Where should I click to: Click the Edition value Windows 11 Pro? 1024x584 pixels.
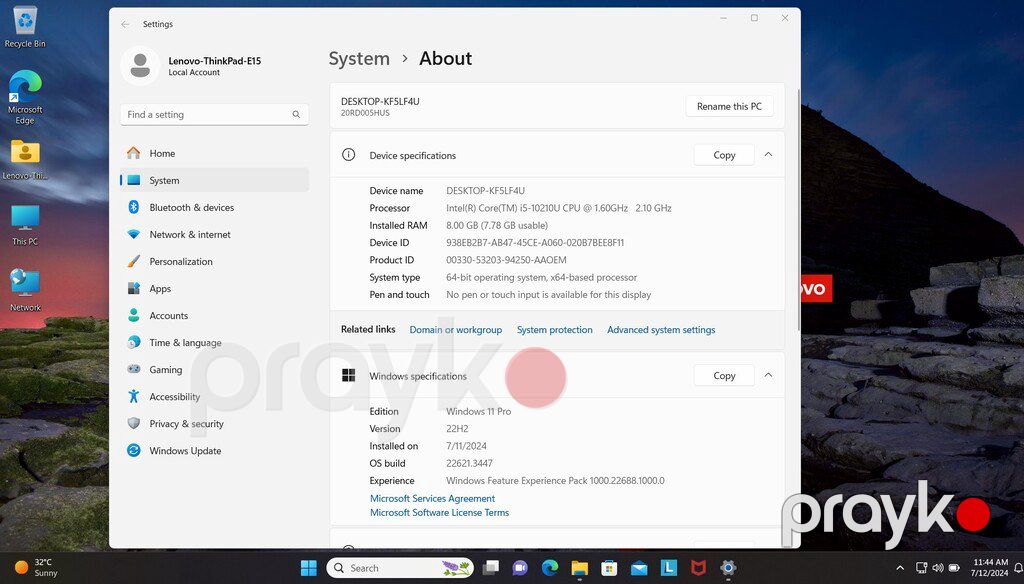click(479, 412)
